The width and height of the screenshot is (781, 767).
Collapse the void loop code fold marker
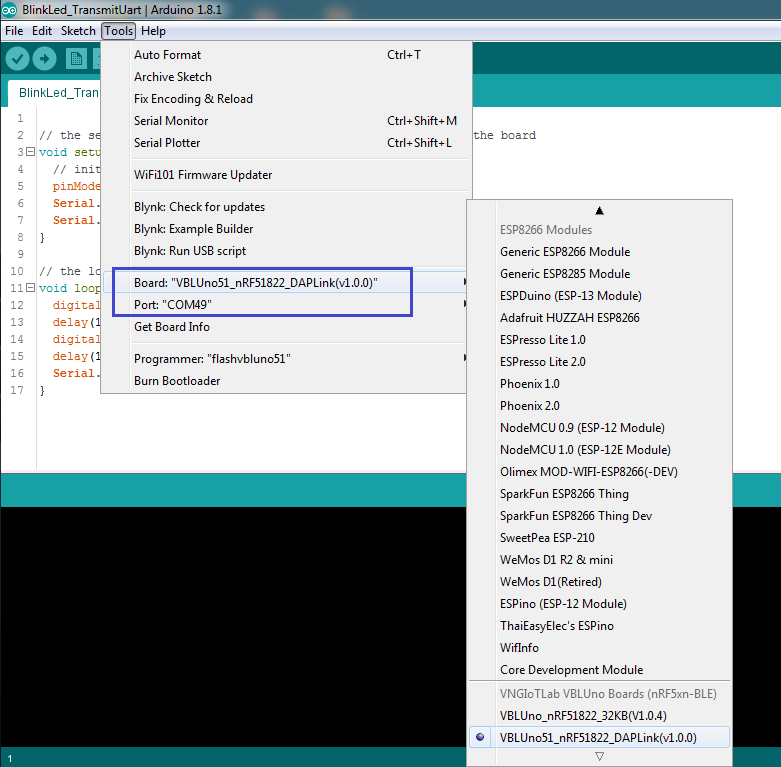[31, 288]
